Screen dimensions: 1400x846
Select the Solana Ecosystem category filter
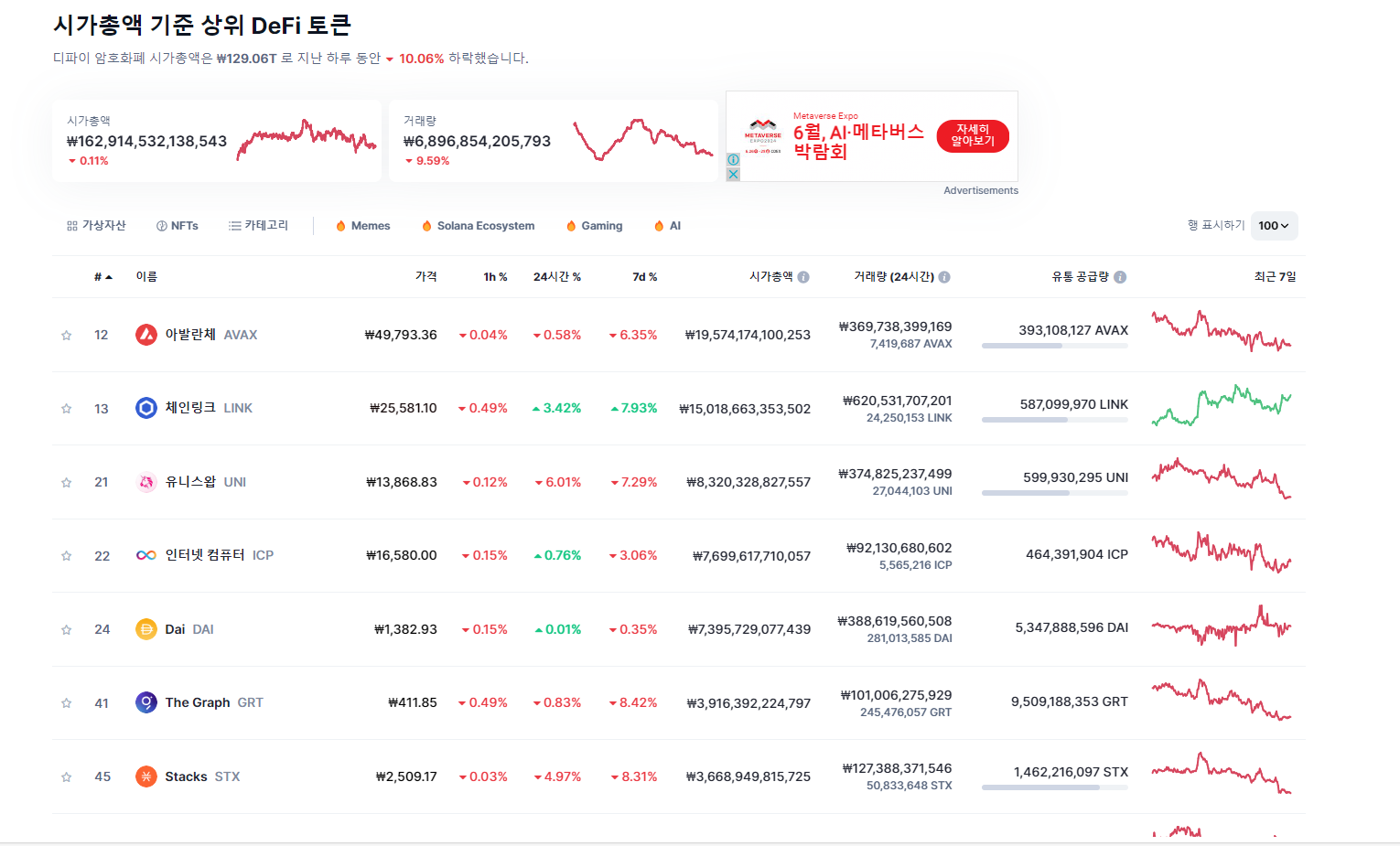click(x=479, y=226)
